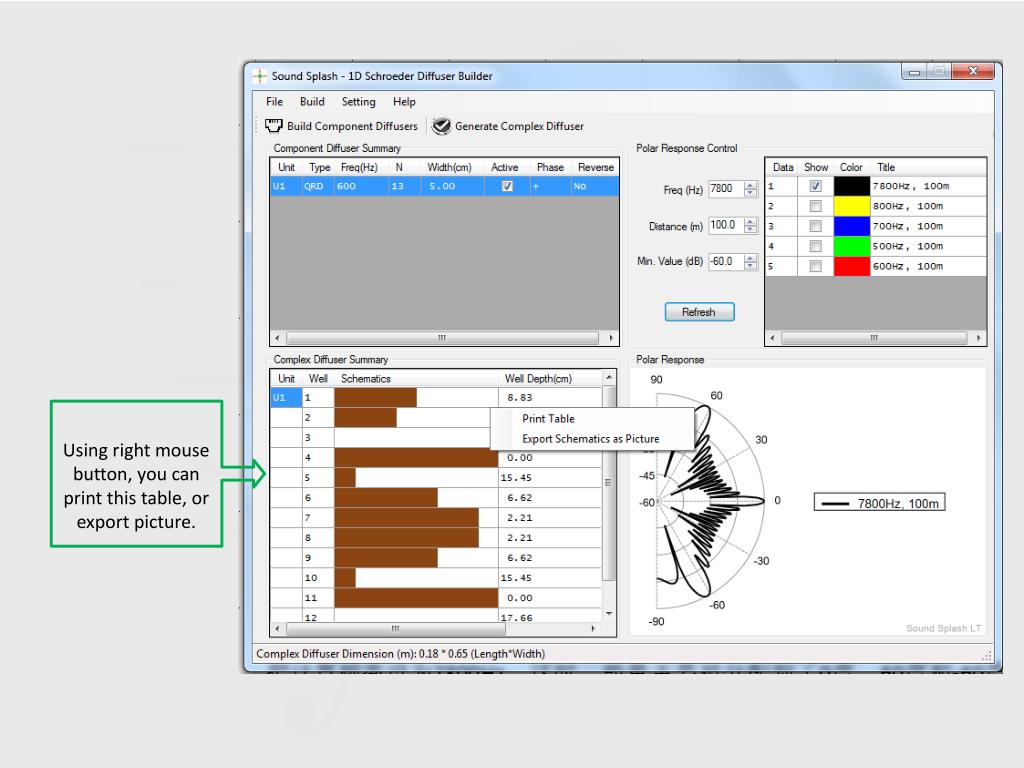This screenshot has height=768, width=1024.
Task: Click Well Depth(cm) column header
Action: tap(549, 379)
